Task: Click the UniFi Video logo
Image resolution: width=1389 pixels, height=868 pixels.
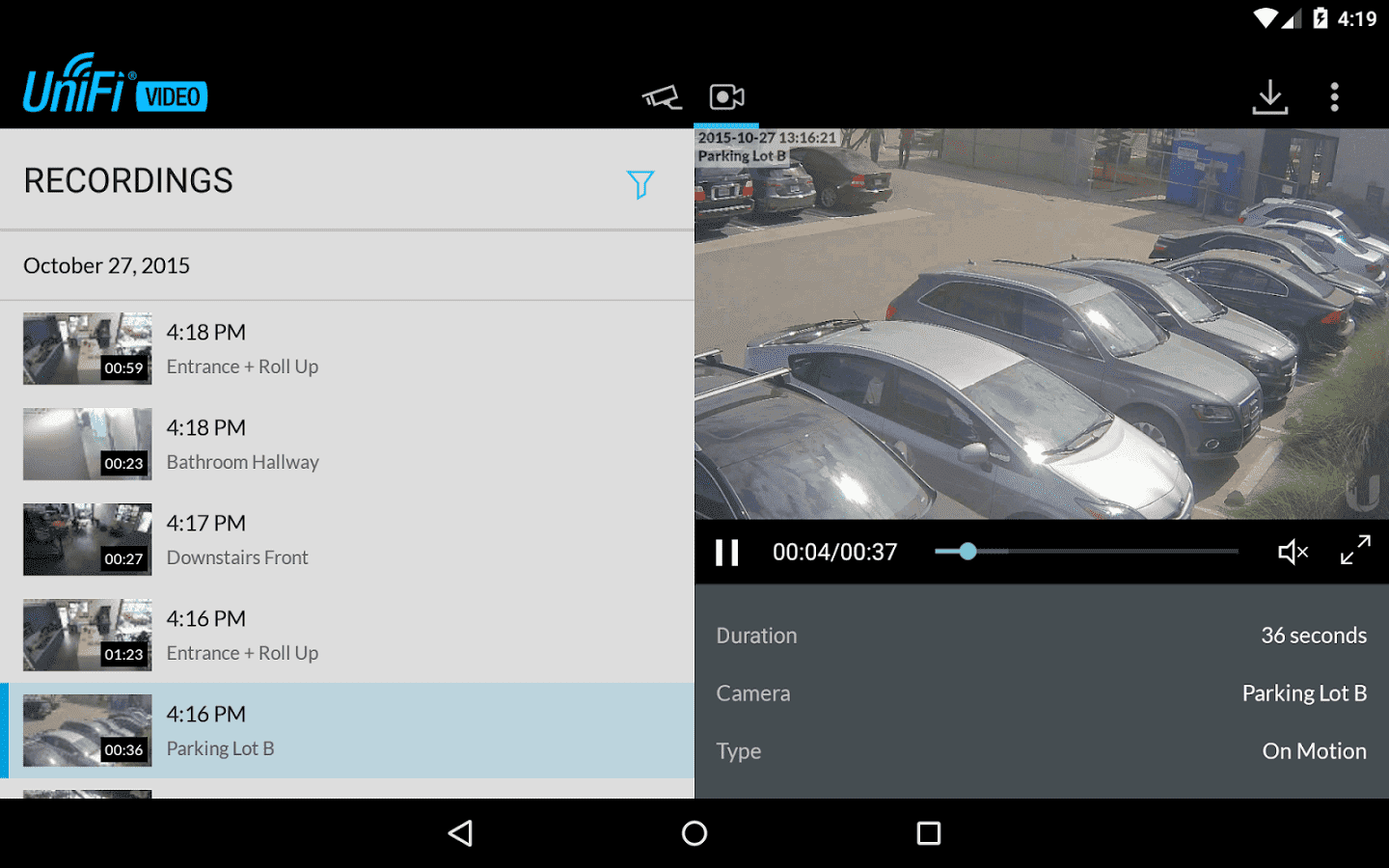Action: pos(116,83)
